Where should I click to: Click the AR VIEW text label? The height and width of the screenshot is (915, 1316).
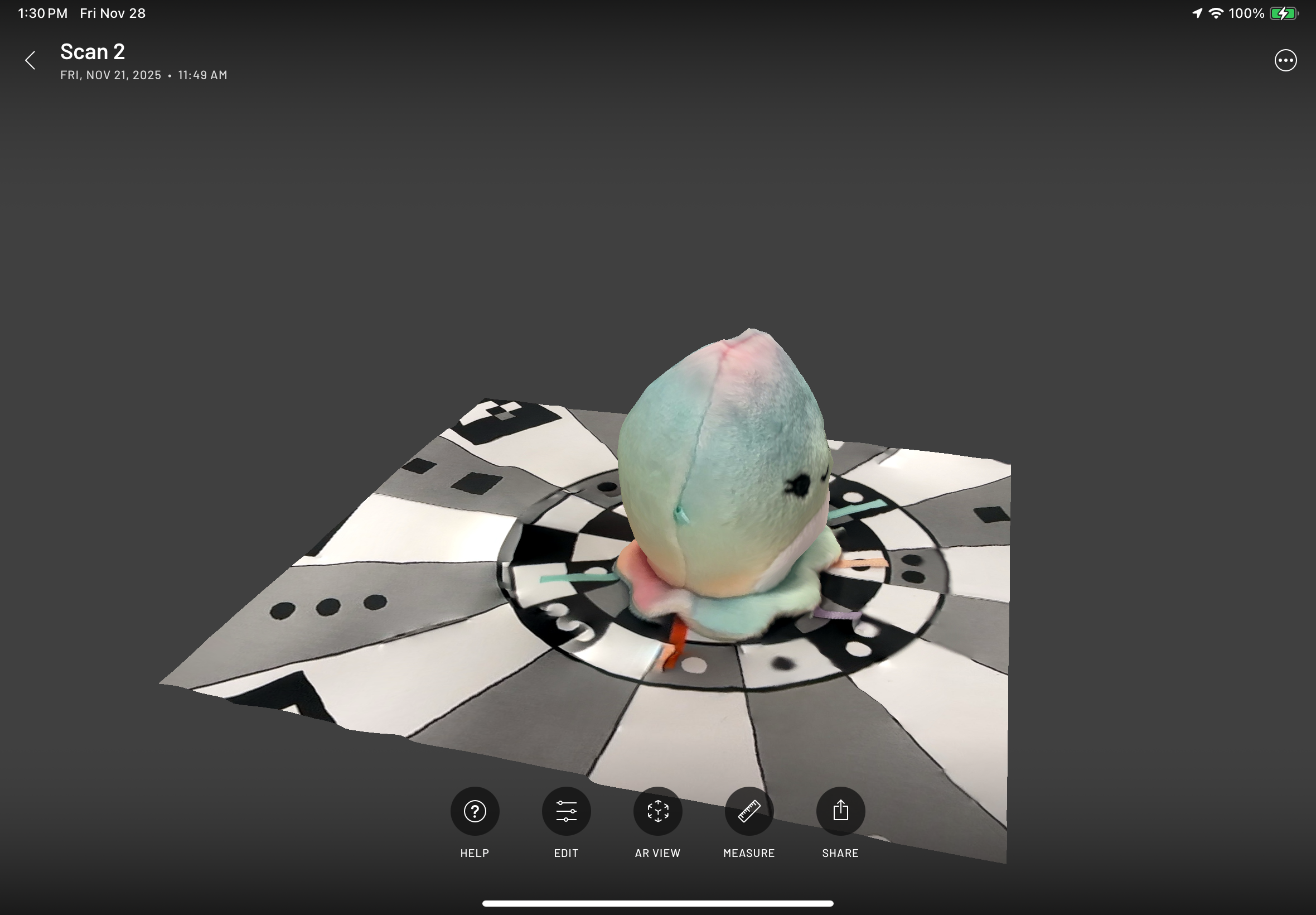point(657,853)
